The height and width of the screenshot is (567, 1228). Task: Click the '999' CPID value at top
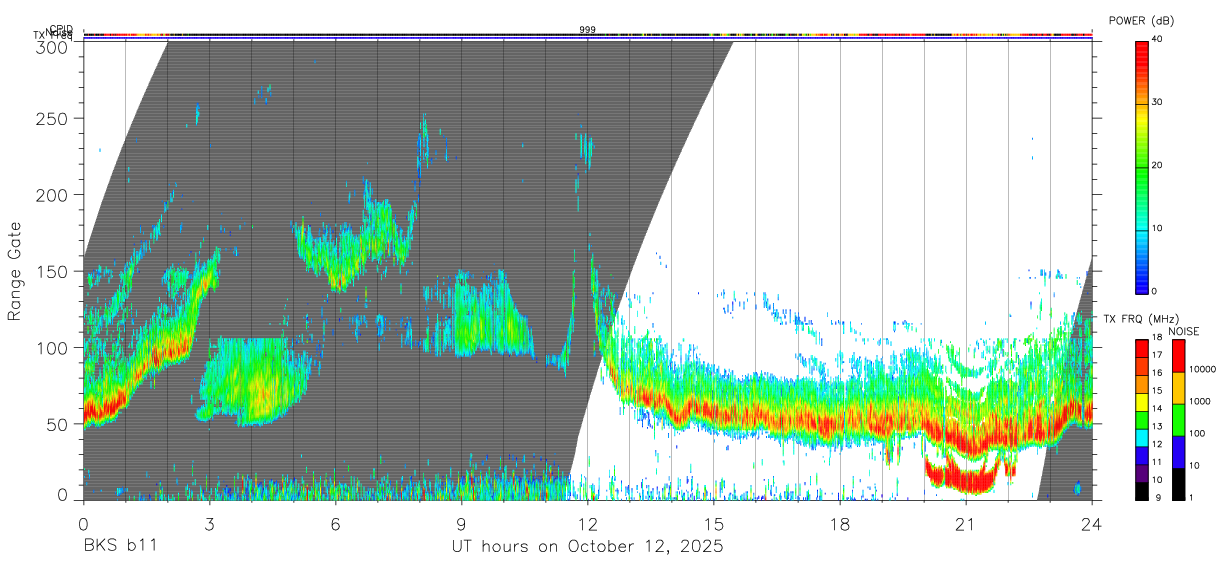(x=588, y=30)
